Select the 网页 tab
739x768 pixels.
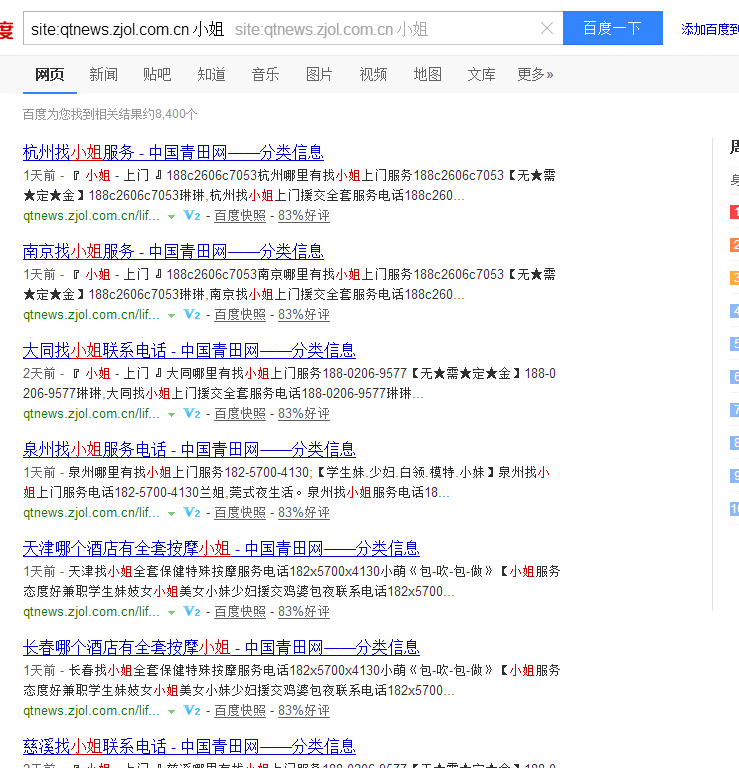[x=49, y=74]
